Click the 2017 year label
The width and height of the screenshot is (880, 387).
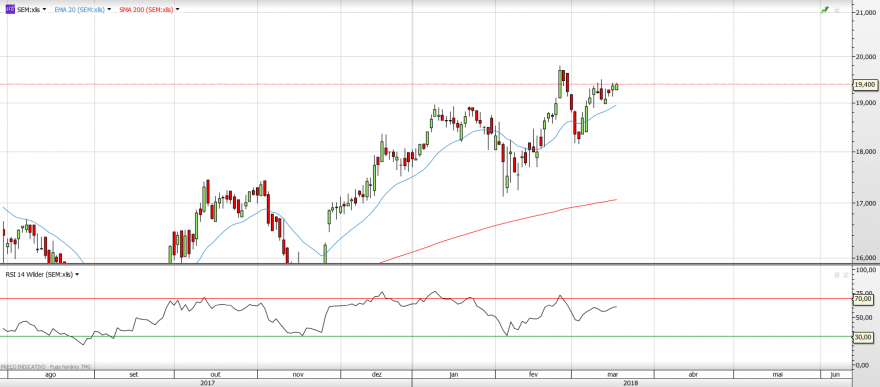207,383
